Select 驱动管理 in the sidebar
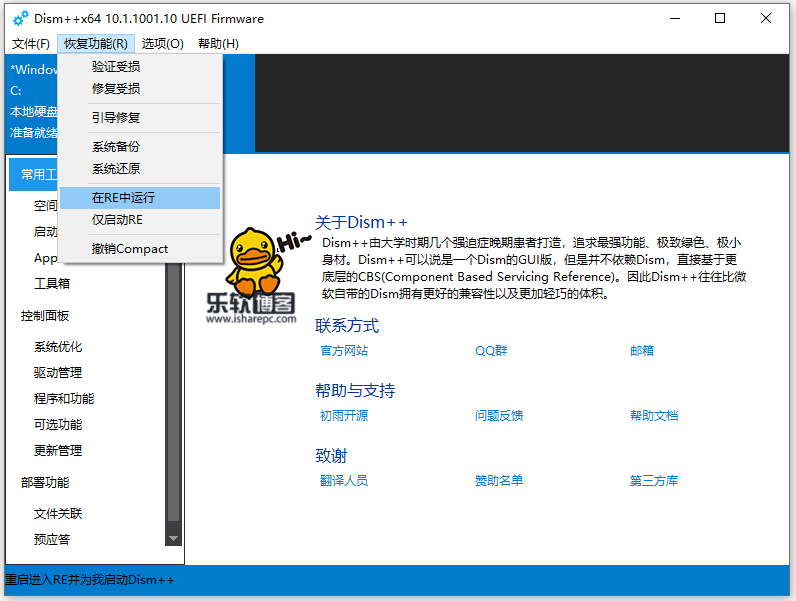796x601 pixels. 58,373
